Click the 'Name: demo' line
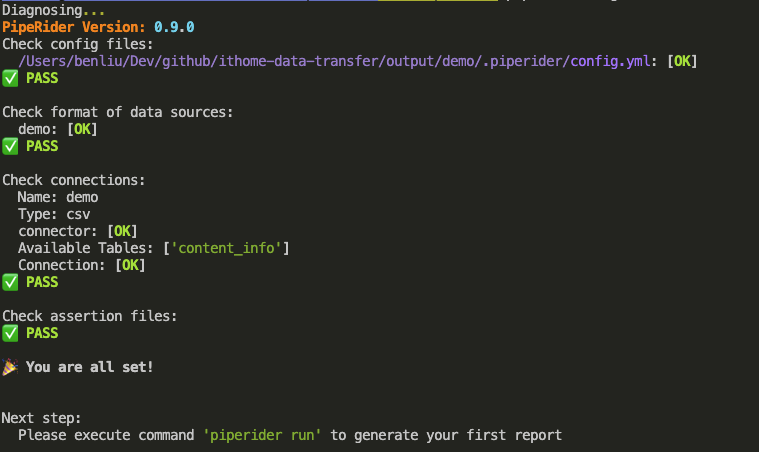The height and width of the screenshot is (452, 759). [58, 197]
